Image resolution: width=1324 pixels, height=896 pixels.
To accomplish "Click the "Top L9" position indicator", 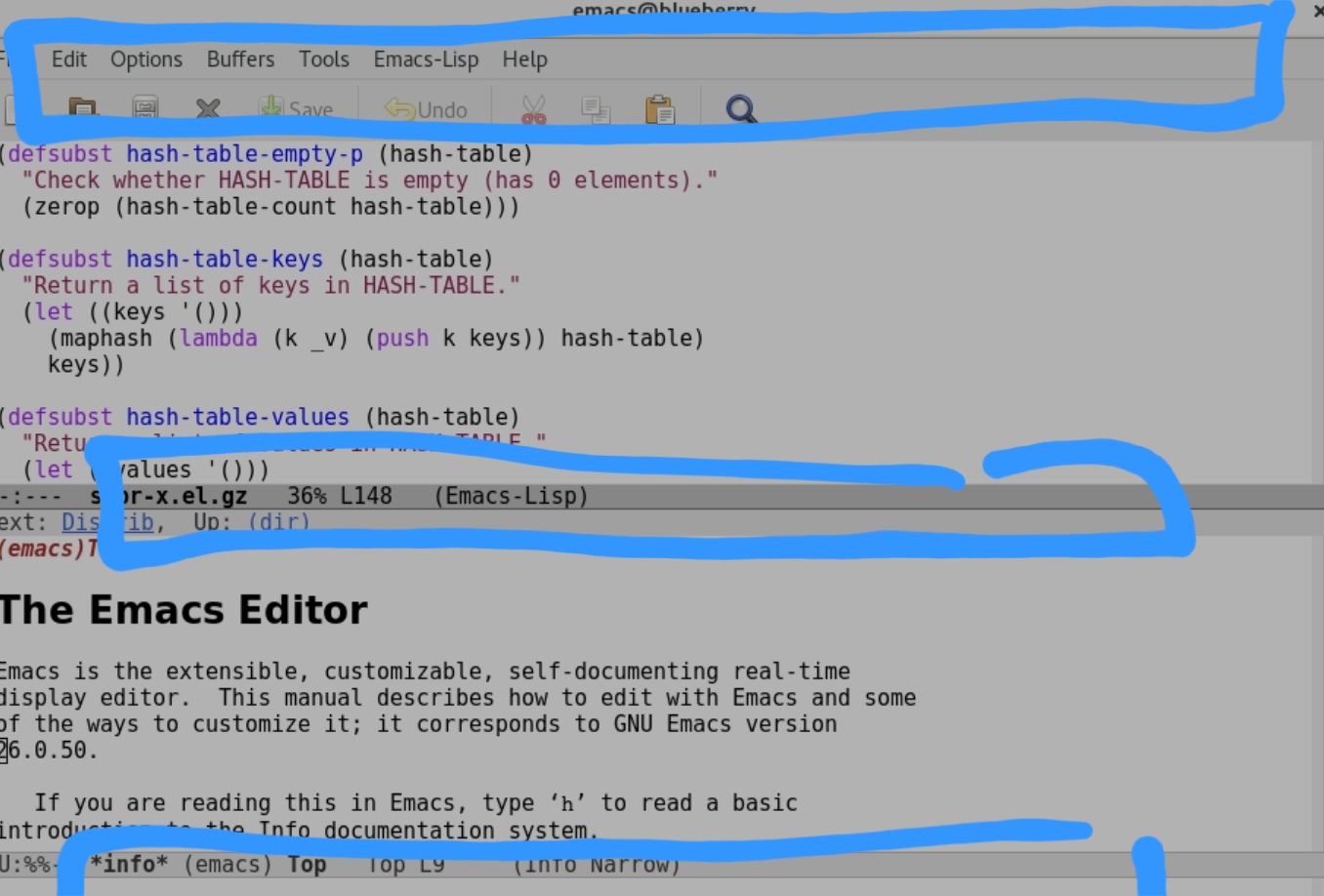I will [405, 865].
